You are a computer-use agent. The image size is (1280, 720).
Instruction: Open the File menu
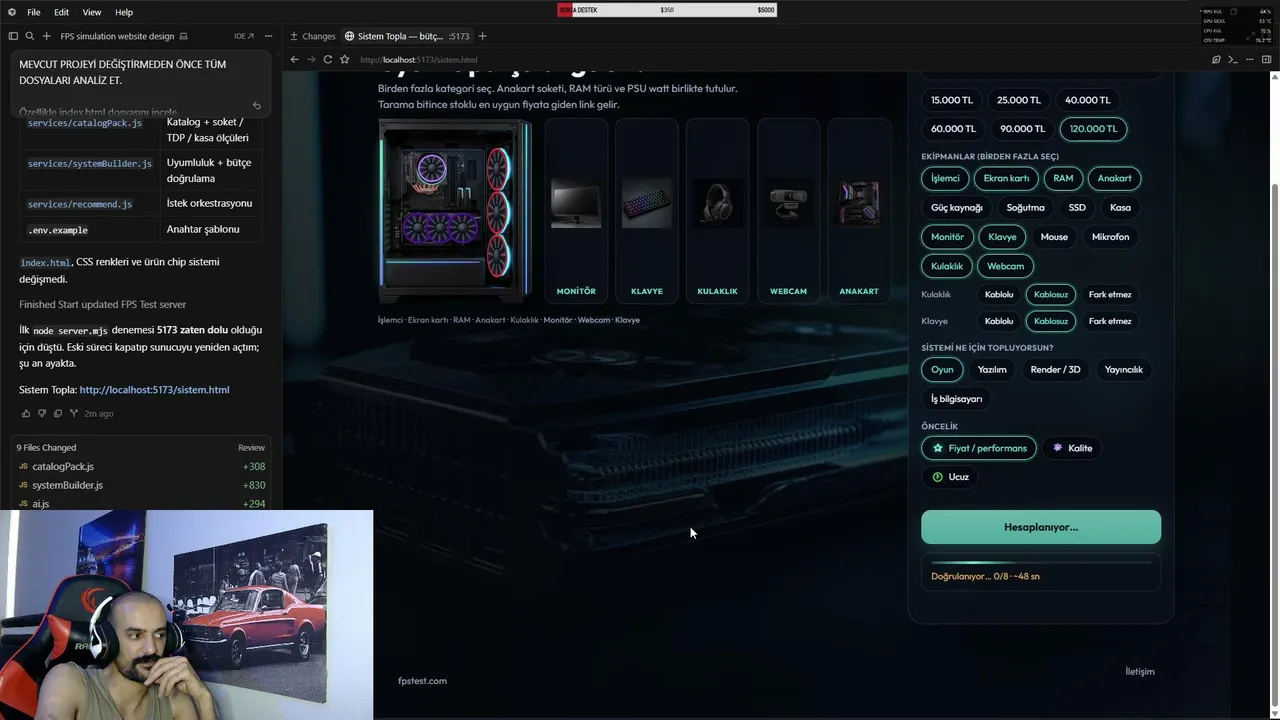[34, 12]
